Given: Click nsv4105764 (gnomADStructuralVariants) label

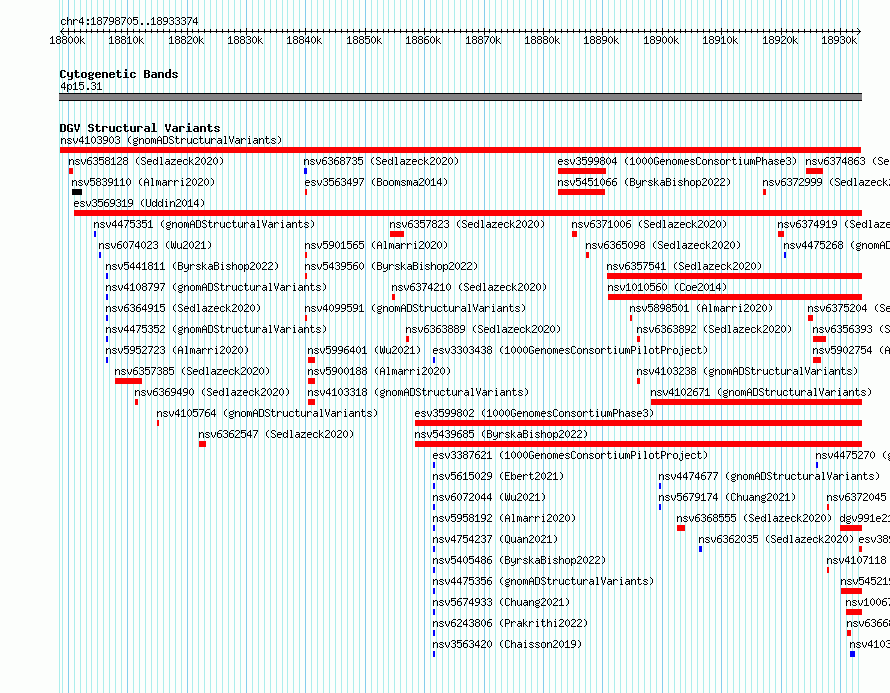Looking at the screenshot, I should pos(267,413).
